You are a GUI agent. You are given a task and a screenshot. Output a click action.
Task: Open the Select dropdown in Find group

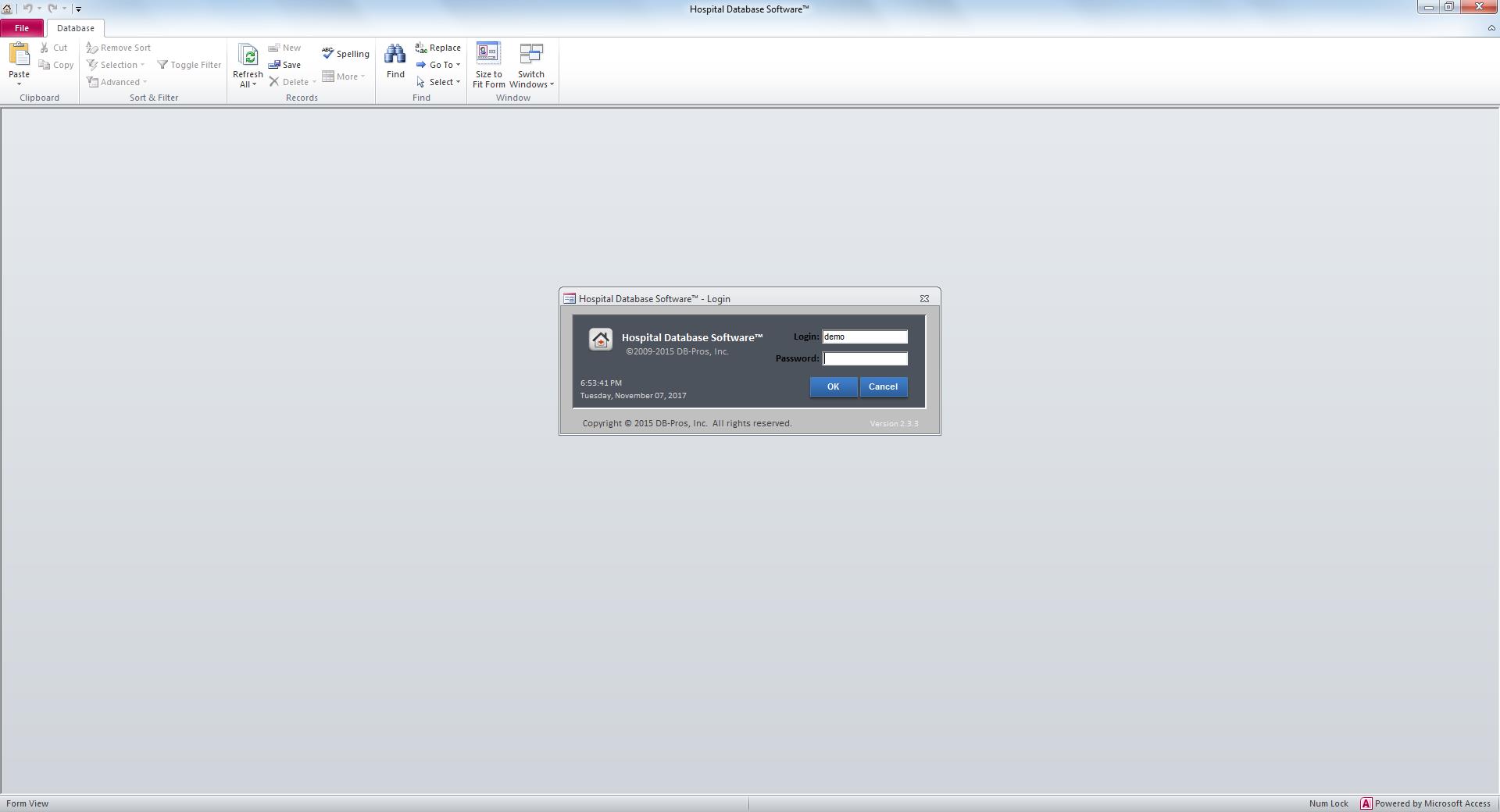click(x=438, y=82)
